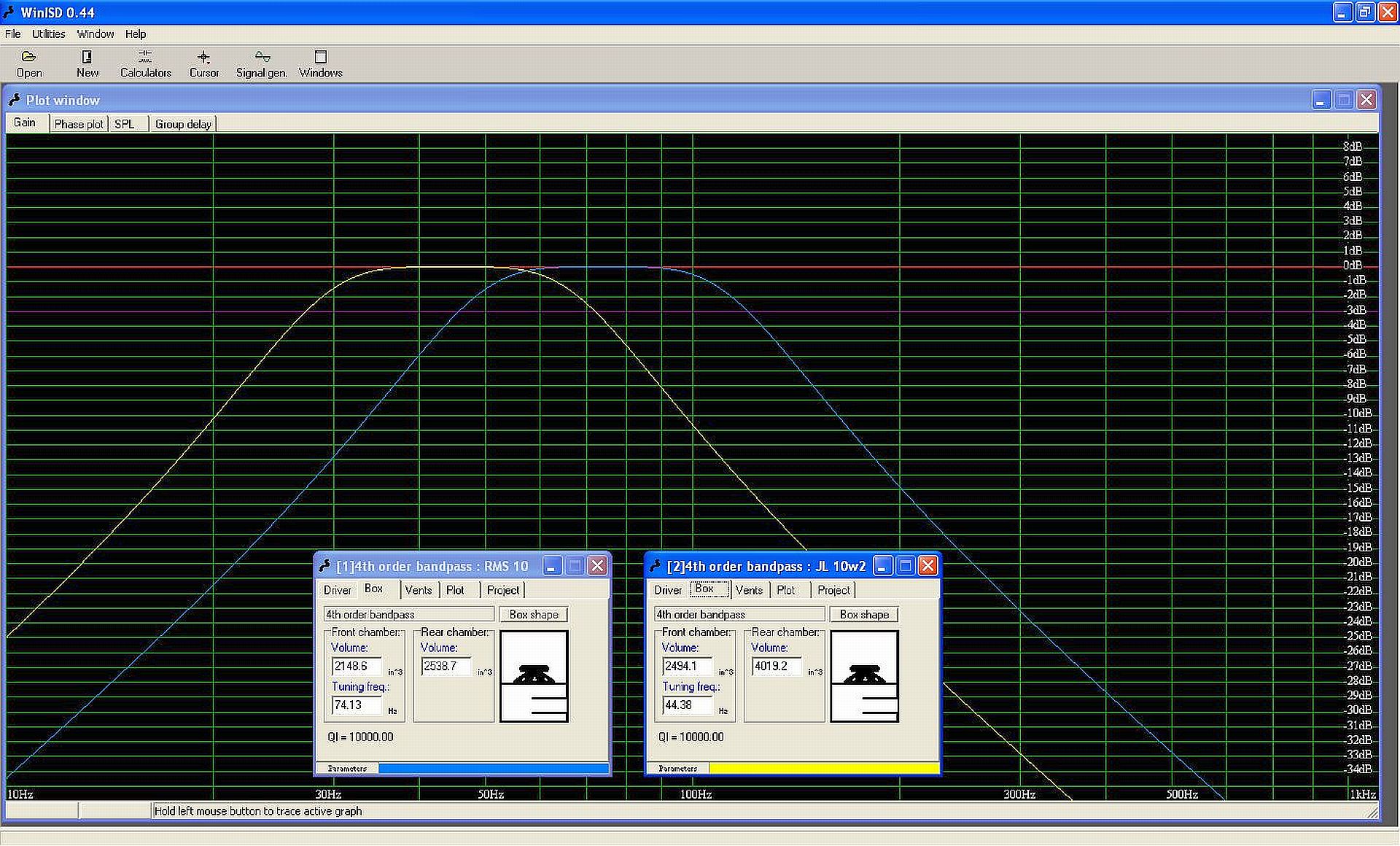Switch to the SPL plot tab
This screenshot has height=846, width=1400.
125,124
